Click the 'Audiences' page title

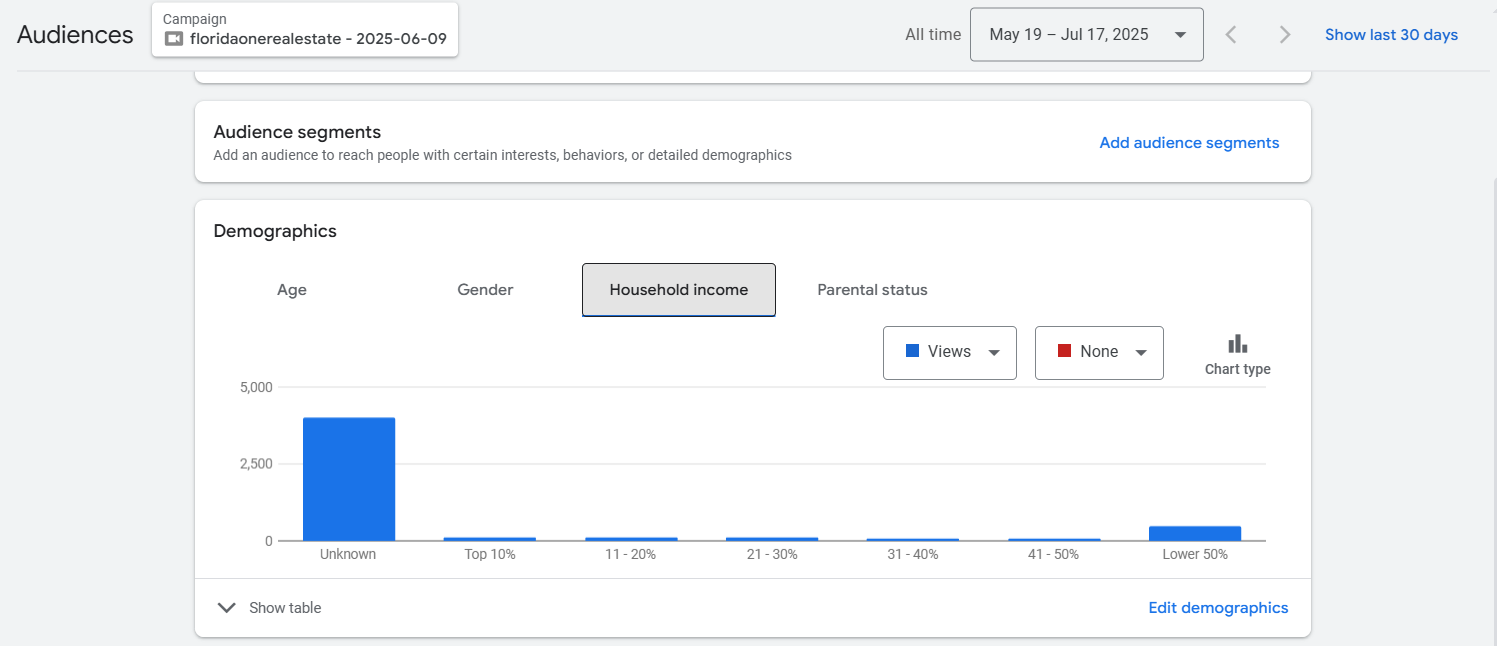[x=75, y=34]
